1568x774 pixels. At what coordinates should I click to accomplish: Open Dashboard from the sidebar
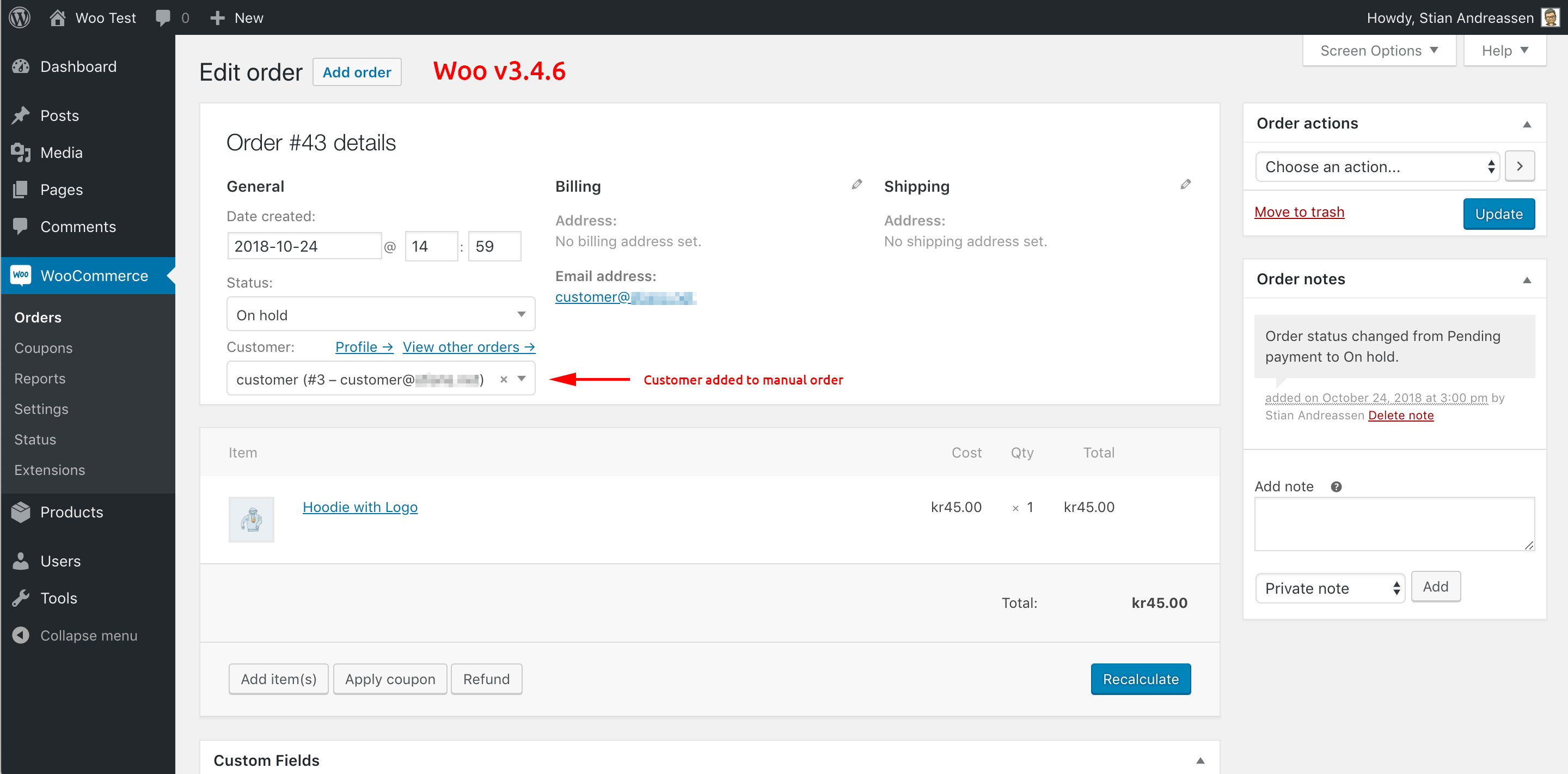point(88,66)
